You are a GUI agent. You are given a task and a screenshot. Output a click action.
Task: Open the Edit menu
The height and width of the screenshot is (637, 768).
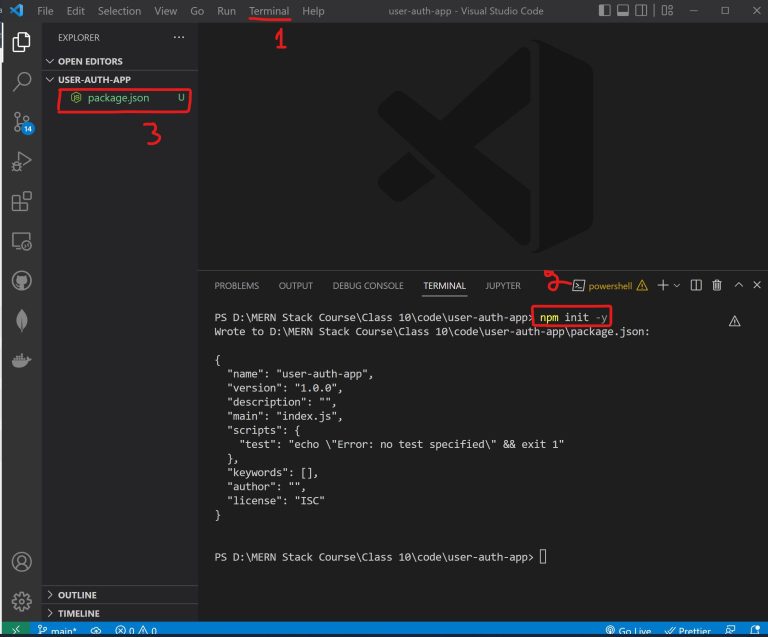tap(75, 11)
